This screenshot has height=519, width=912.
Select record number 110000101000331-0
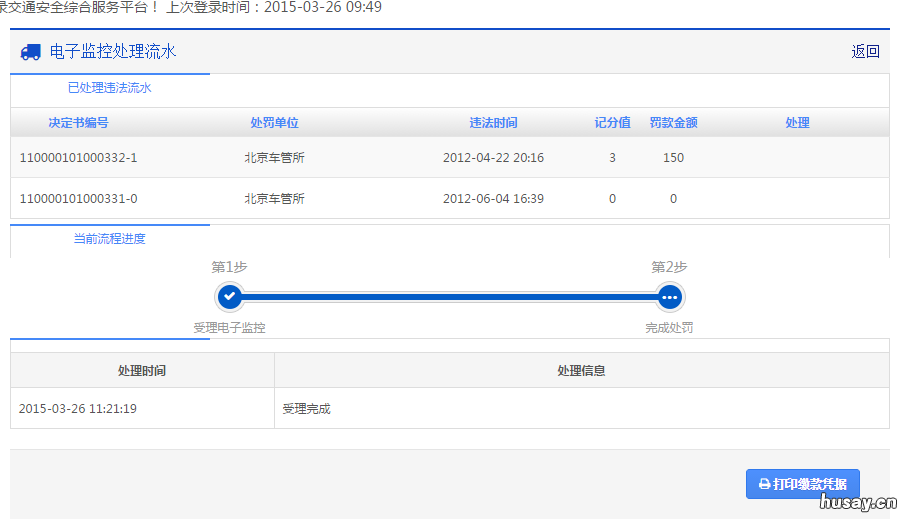[x=79, y=199]
